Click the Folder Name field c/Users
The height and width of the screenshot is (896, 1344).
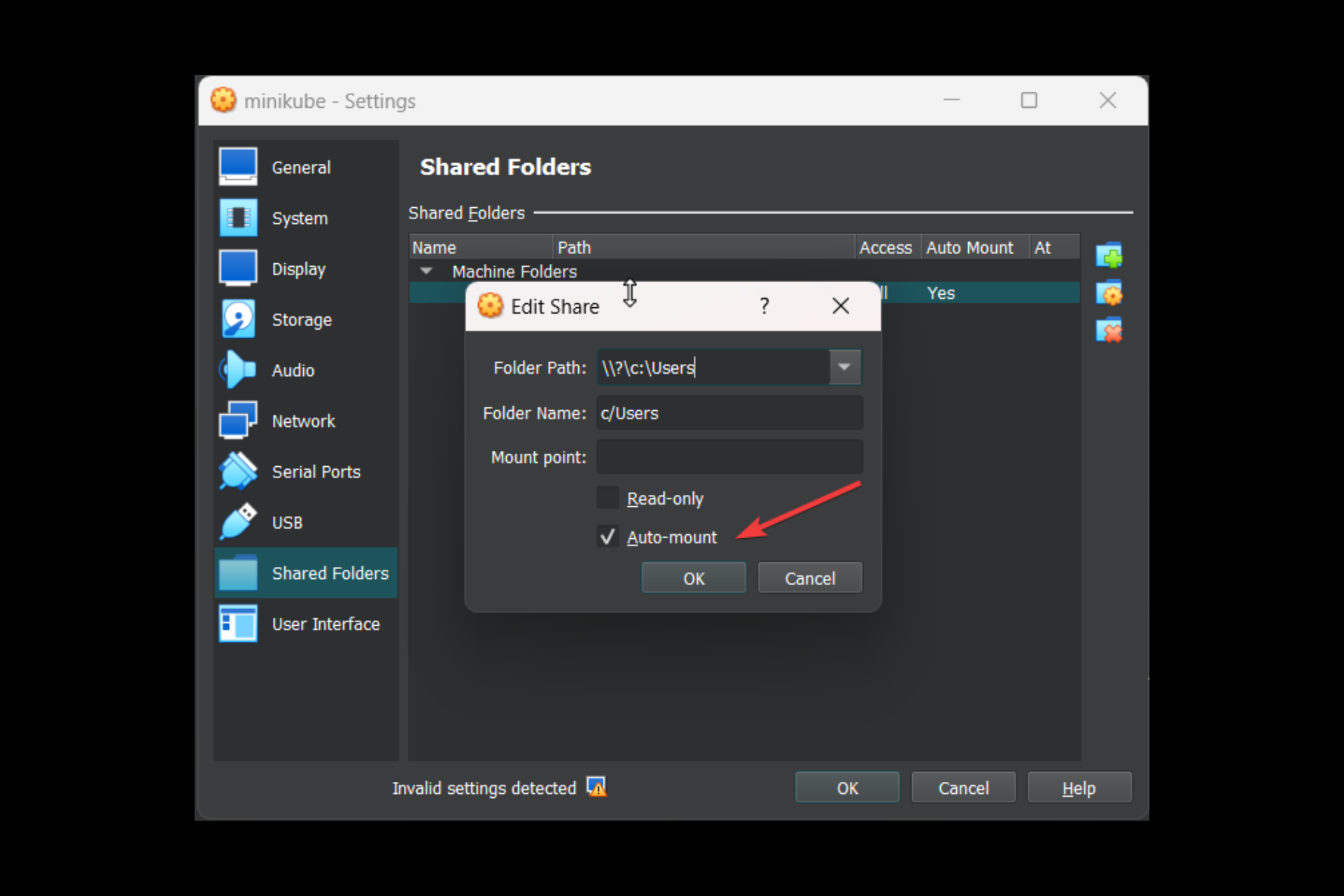tap(729, 413)
